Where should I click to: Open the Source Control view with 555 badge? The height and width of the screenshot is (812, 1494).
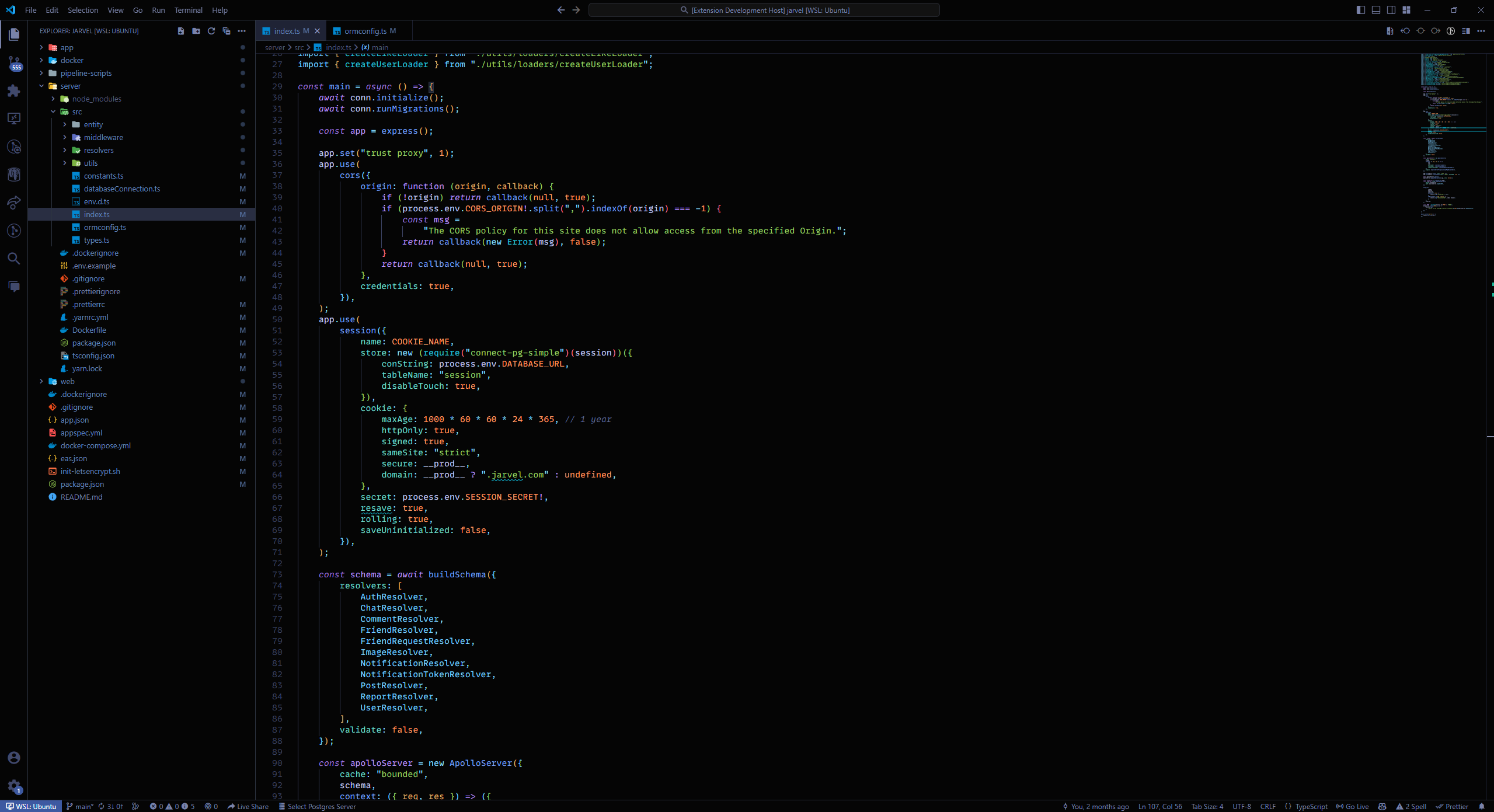[14, 62]
